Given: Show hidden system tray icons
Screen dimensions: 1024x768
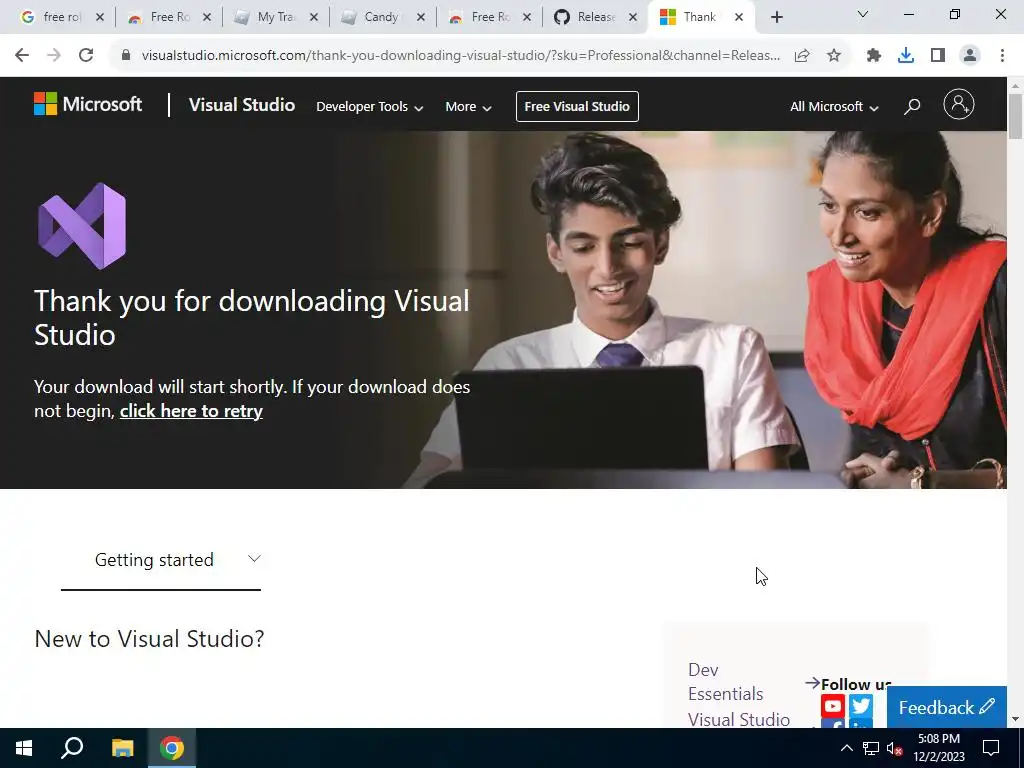Looking at the screenshot, I should click(x=846, y=748).
